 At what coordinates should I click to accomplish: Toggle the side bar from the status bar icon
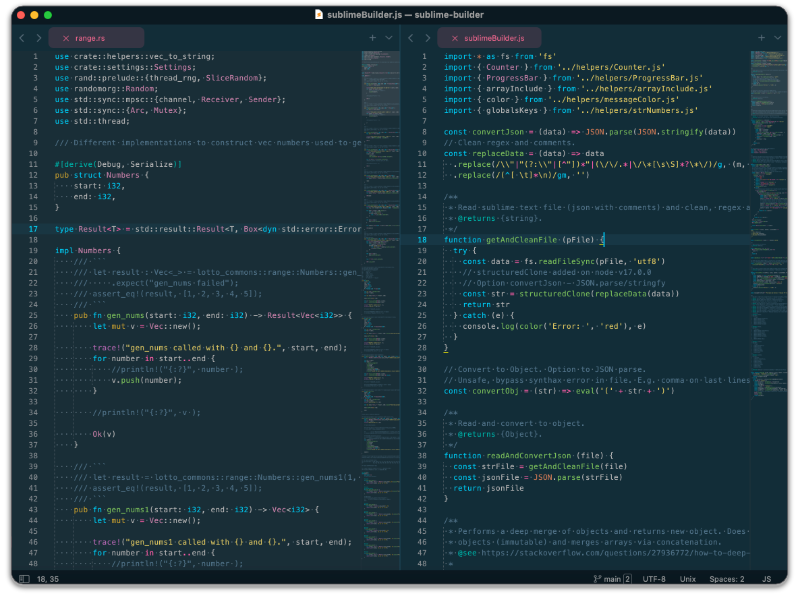pos(24,579)
